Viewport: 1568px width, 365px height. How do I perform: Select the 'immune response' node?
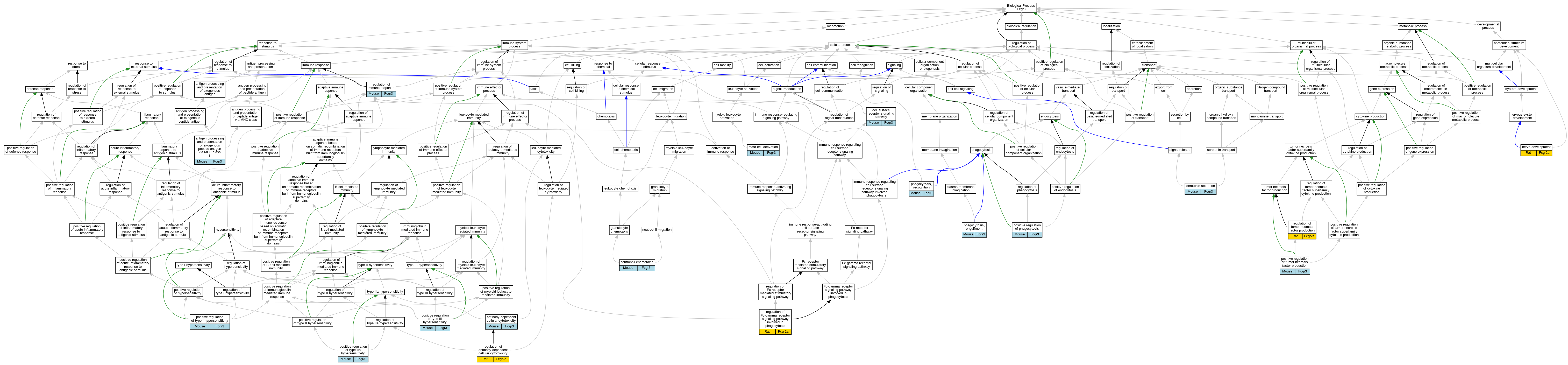pyautogui.click(x=315, y=65)
